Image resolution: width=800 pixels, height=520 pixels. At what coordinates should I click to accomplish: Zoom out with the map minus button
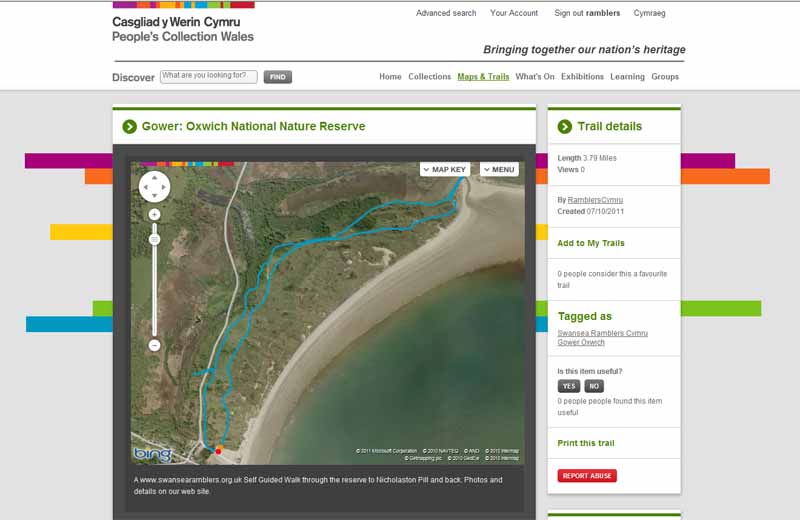(x=155, y=345)
